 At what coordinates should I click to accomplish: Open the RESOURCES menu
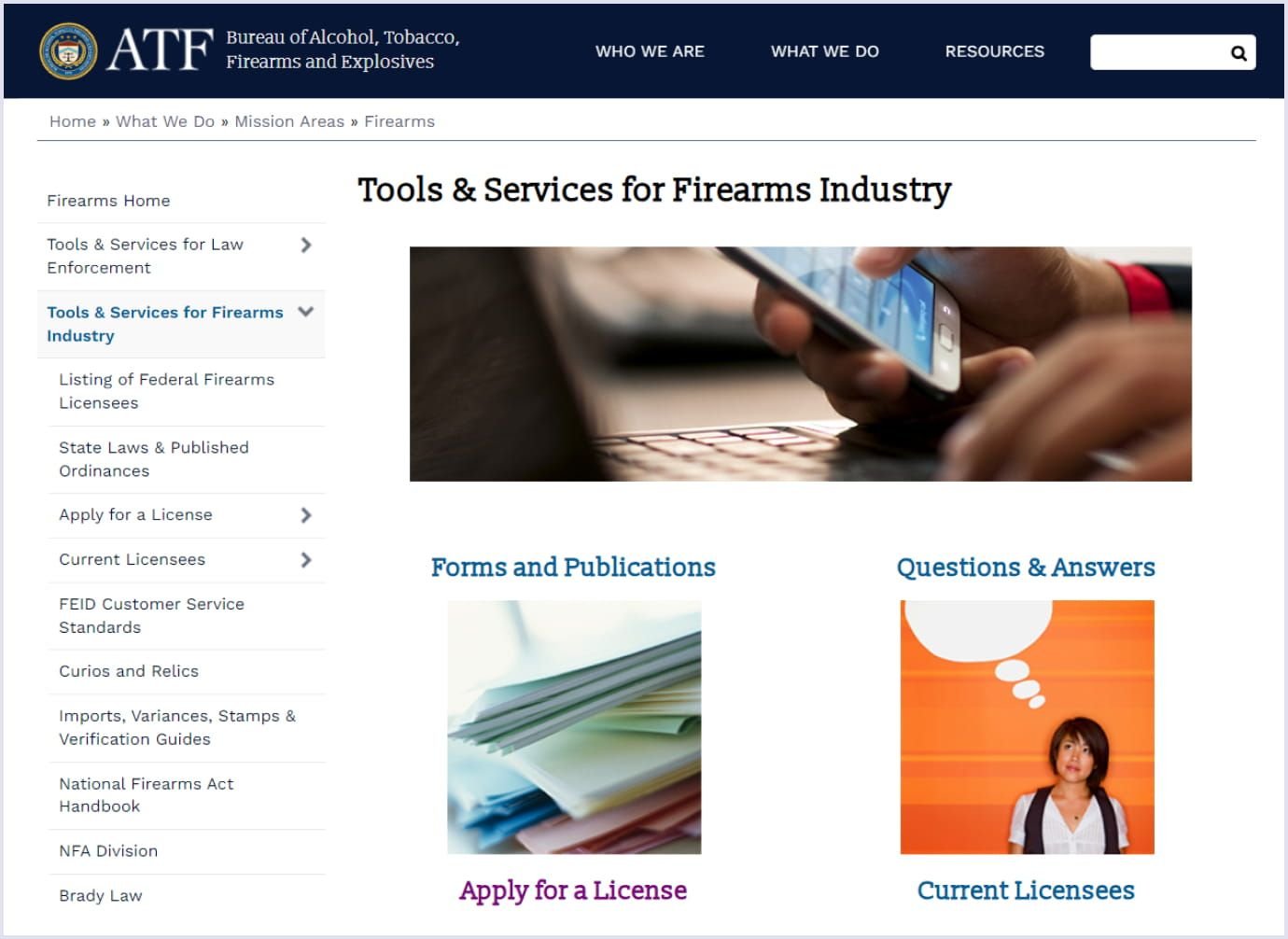[x=995, y=51]
